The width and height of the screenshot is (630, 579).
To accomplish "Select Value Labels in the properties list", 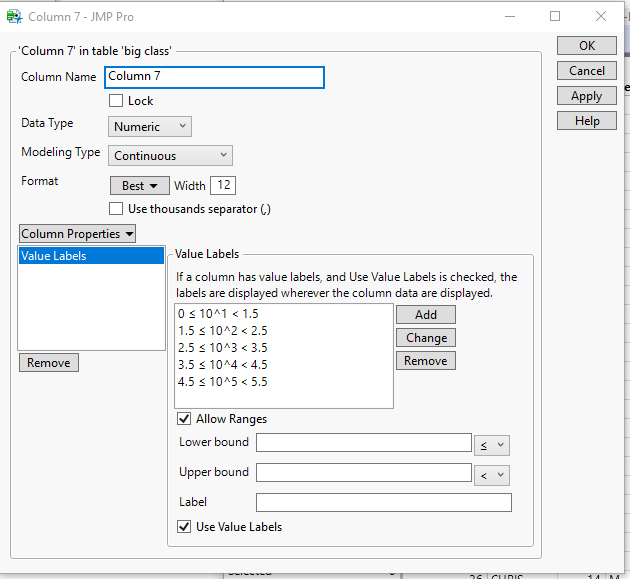I will [x=91, y=256].
